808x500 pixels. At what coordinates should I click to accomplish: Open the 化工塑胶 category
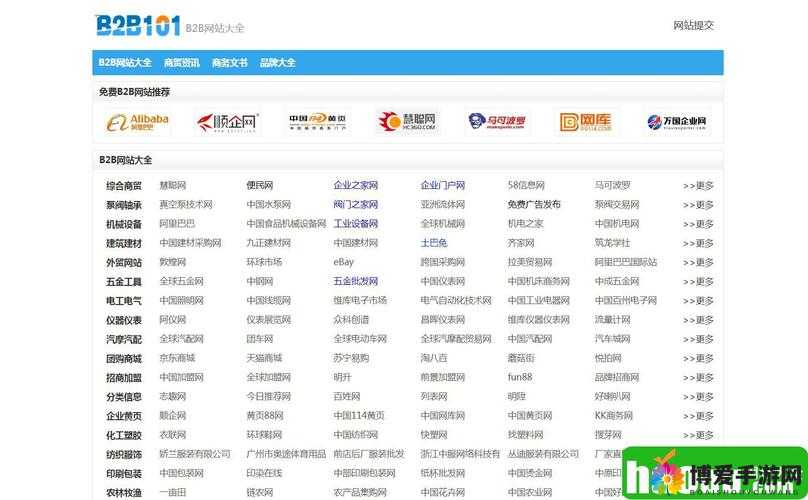pos(124,435)
